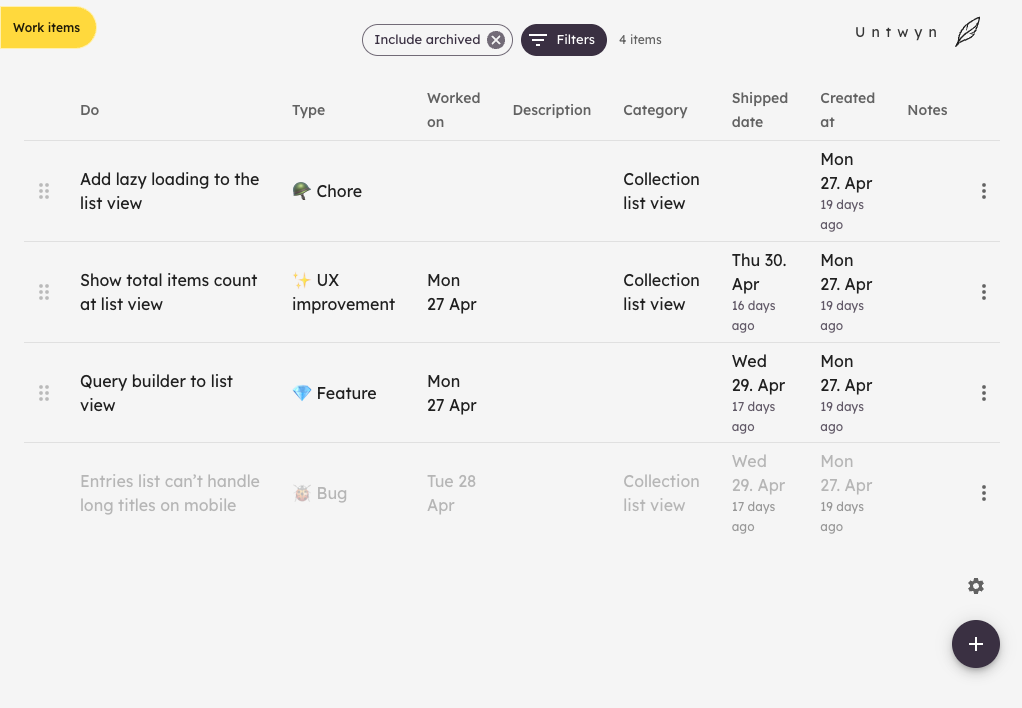Open row menu for Query builder item
The width and height of the screenshot is (1022, 708).
tap(984, 393)
